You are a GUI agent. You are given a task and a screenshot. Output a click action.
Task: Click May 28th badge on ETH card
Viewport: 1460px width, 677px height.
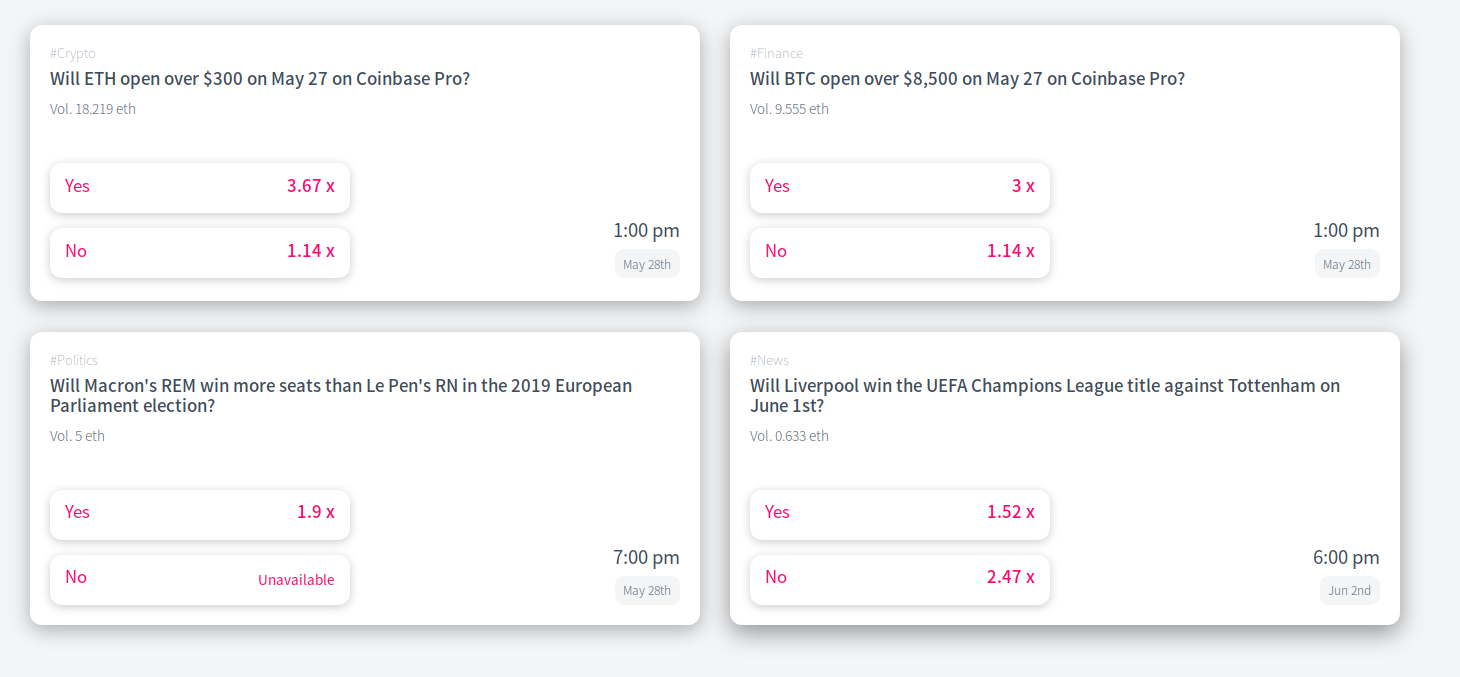(x=647, y=264)
